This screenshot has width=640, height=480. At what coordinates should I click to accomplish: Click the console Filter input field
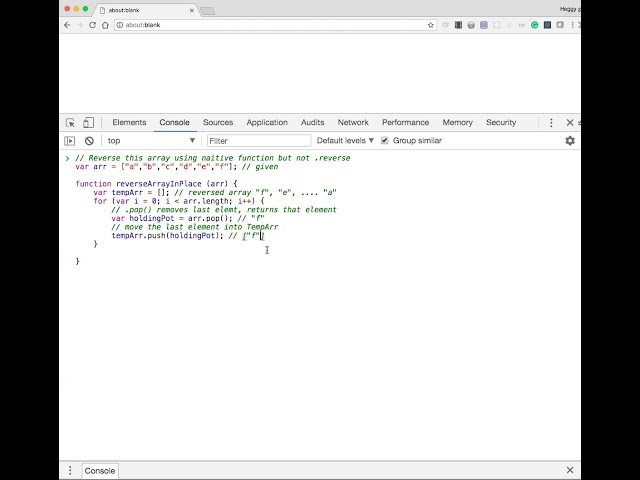[x=259, y=141]
